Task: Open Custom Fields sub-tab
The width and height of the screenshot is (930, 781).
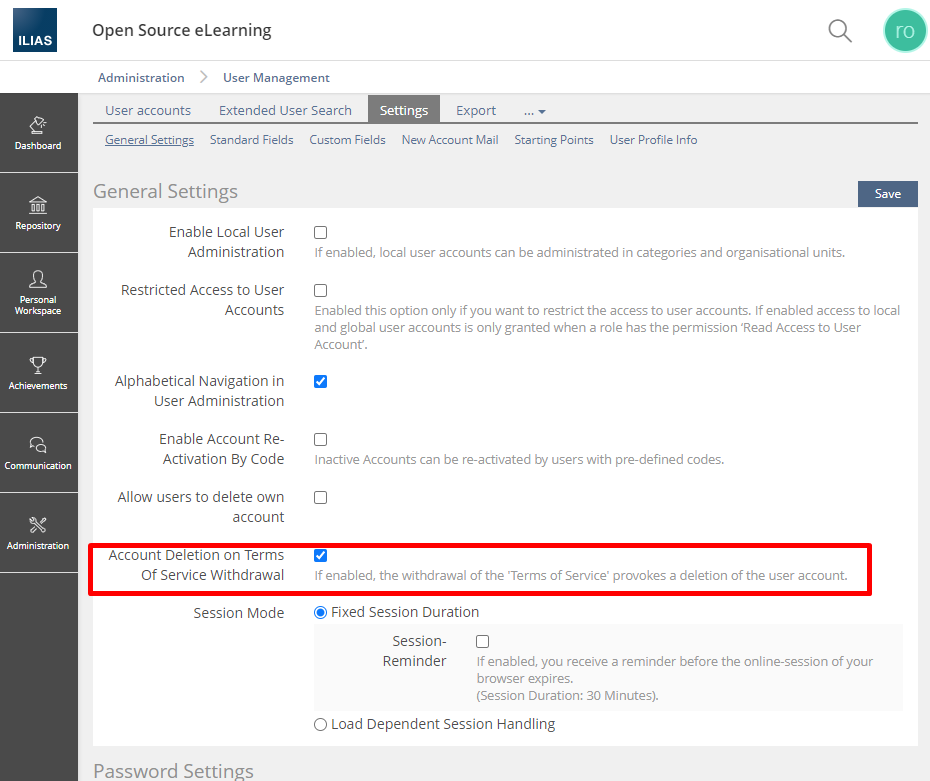Action: pyautogui.click(x=347, y=140)
